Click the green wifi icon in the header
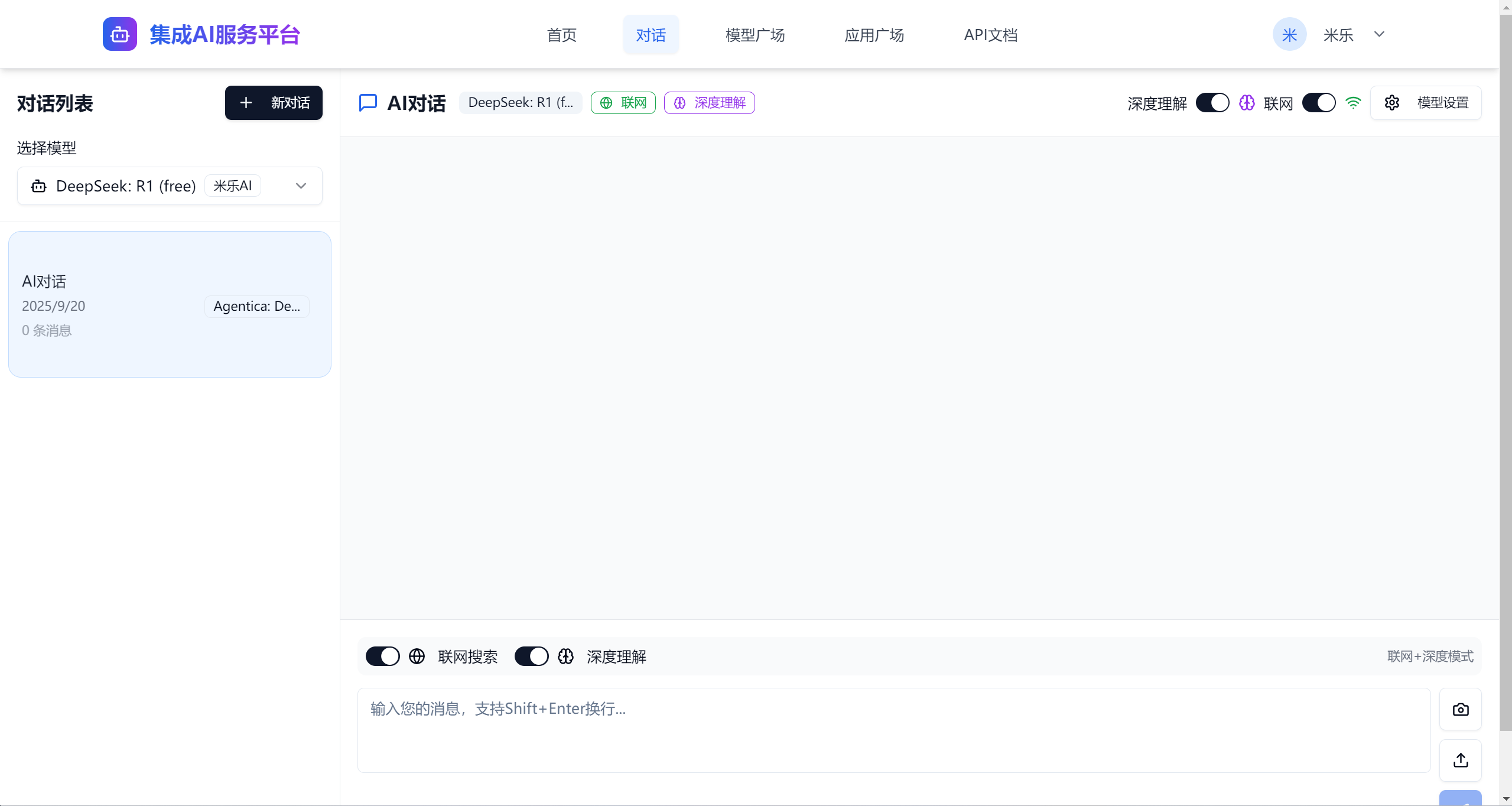 click(1353, 103)
